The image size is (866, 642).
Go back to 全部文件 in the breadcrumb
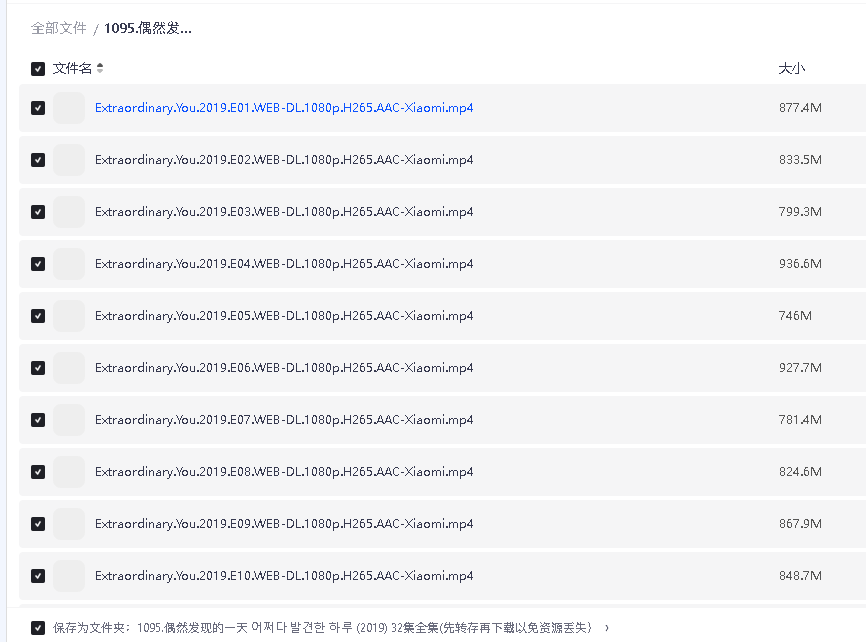(58, 28)
